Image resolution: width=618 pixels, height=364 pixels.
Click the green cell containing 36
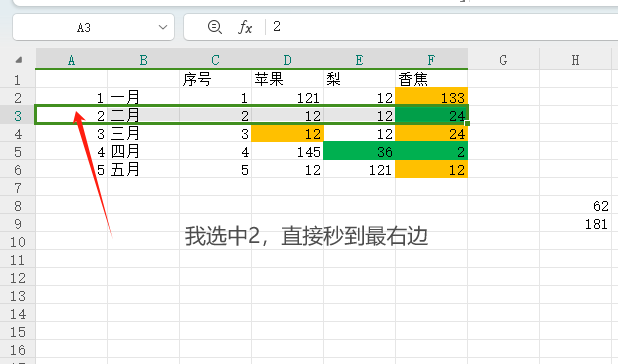coord(359,152)
